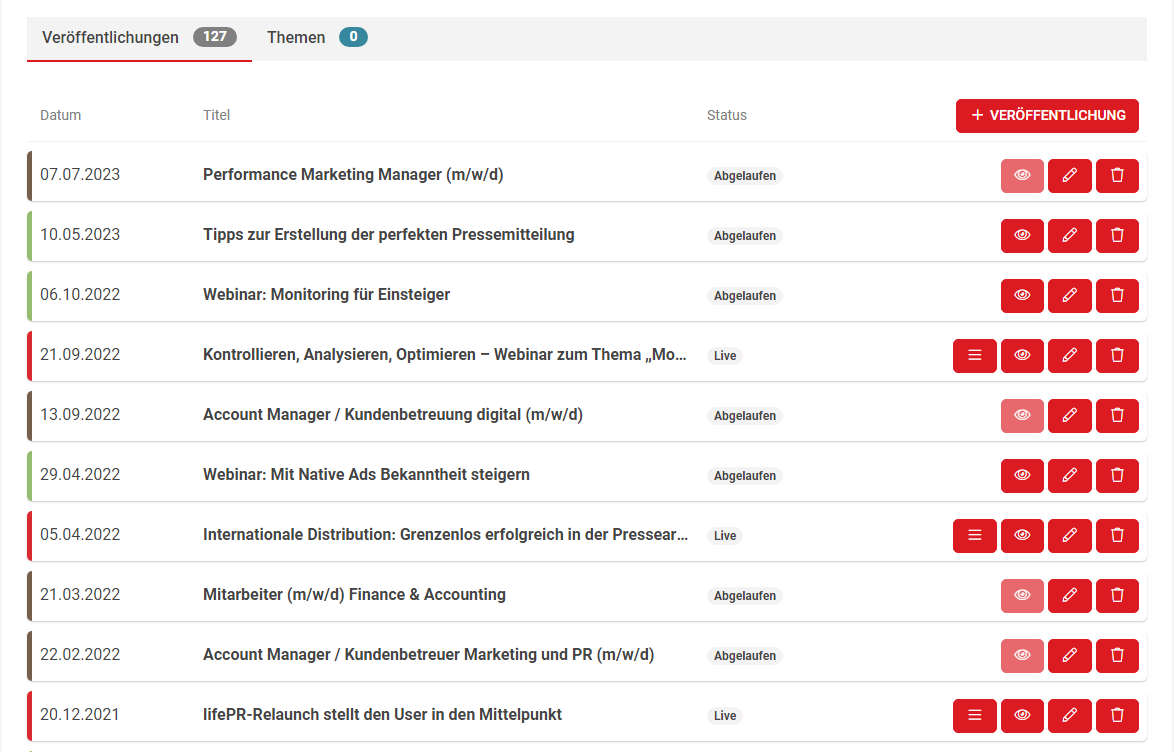Click the + Veröffentlichung button
The width and height of the screenshot is (1174, 752).
[1047, 115]
